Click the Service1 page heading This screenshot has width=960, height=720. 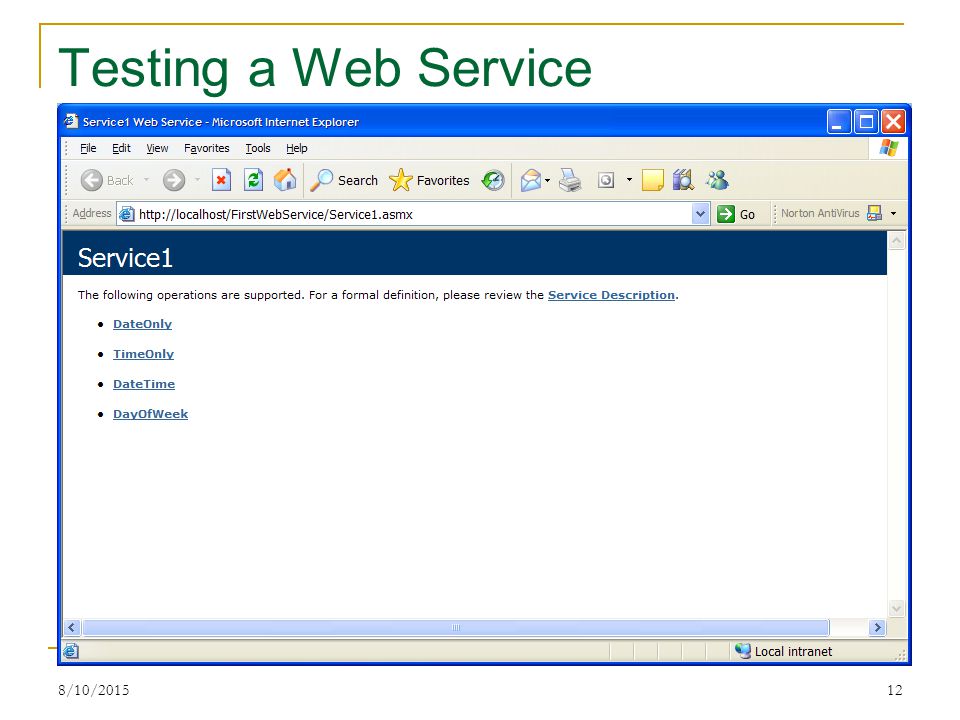pos(125,258)
